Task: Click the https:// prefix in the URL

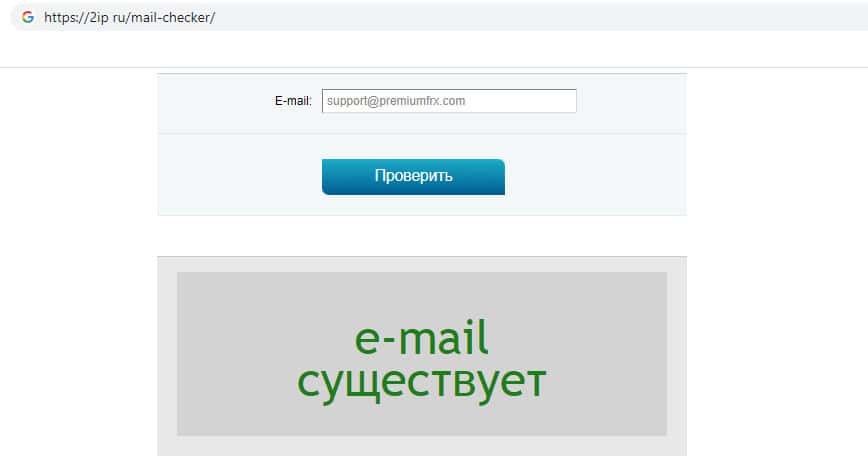Action: 67,18
